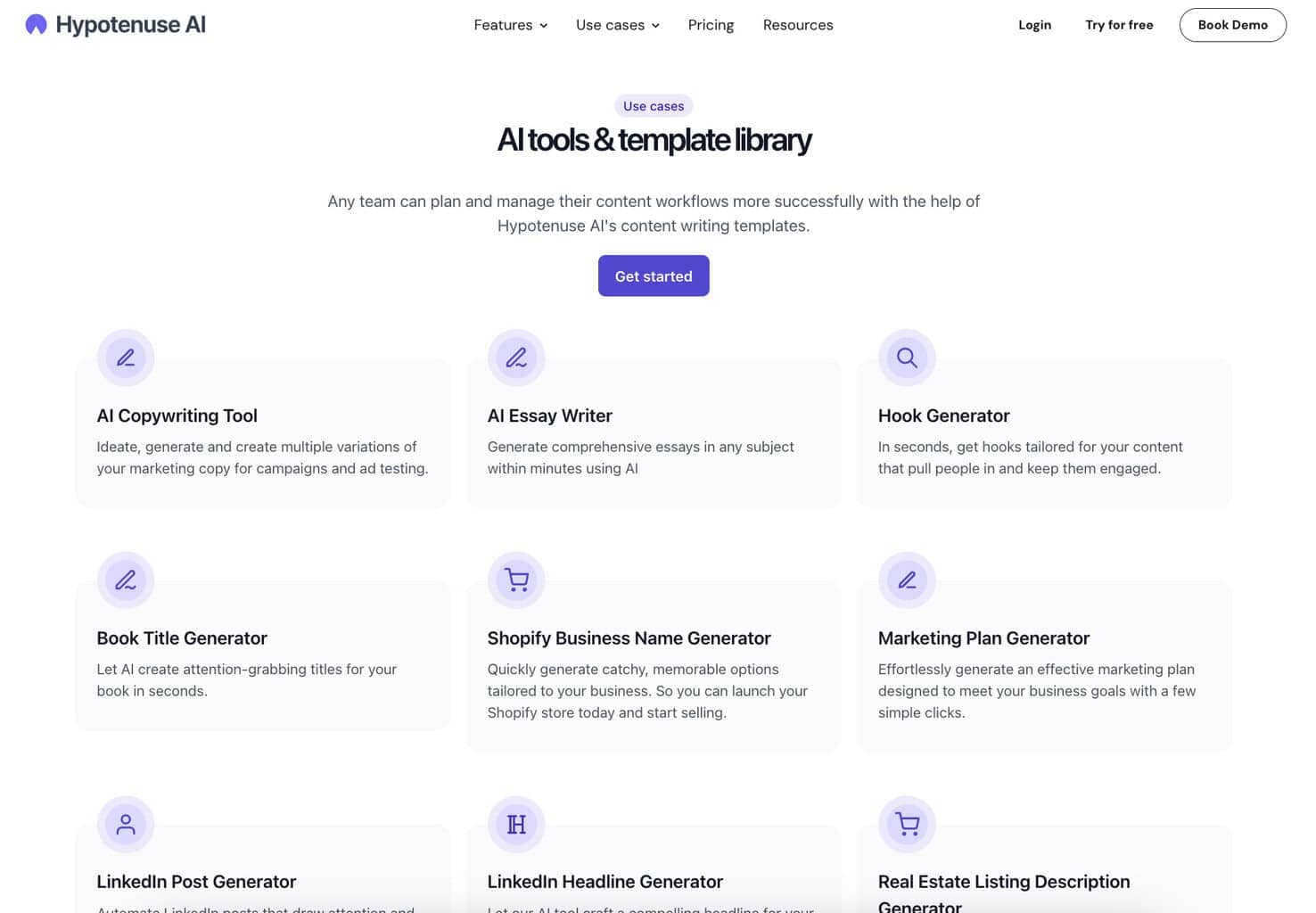Screen dimensions: 1316x913
Task: Click the AI Essay Writer pen icon
Action: 516,358
